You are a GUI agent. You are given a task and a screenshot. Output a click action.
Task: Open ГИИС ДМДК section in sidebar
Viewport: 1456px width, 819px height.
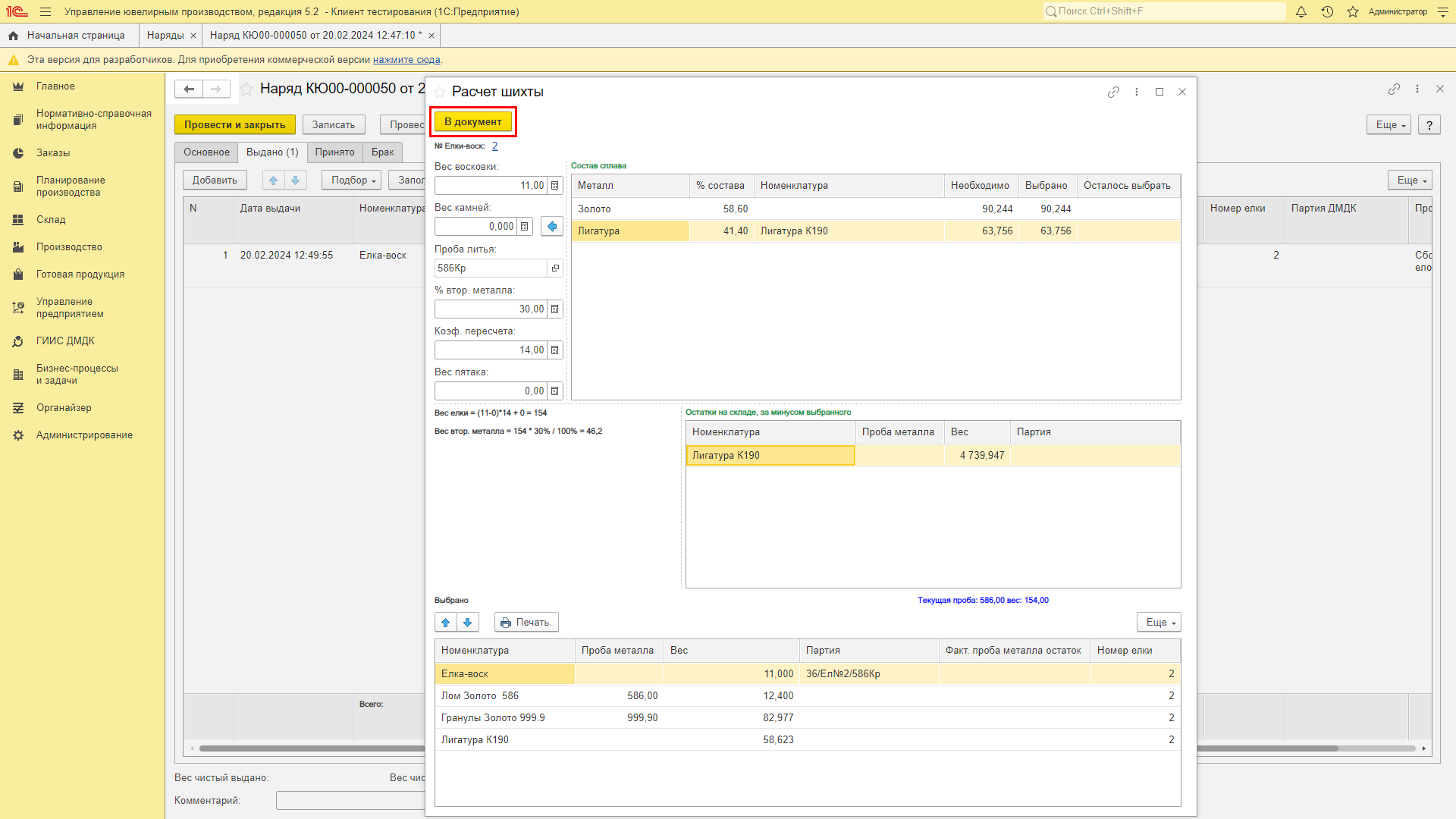(x=65, y=341)
